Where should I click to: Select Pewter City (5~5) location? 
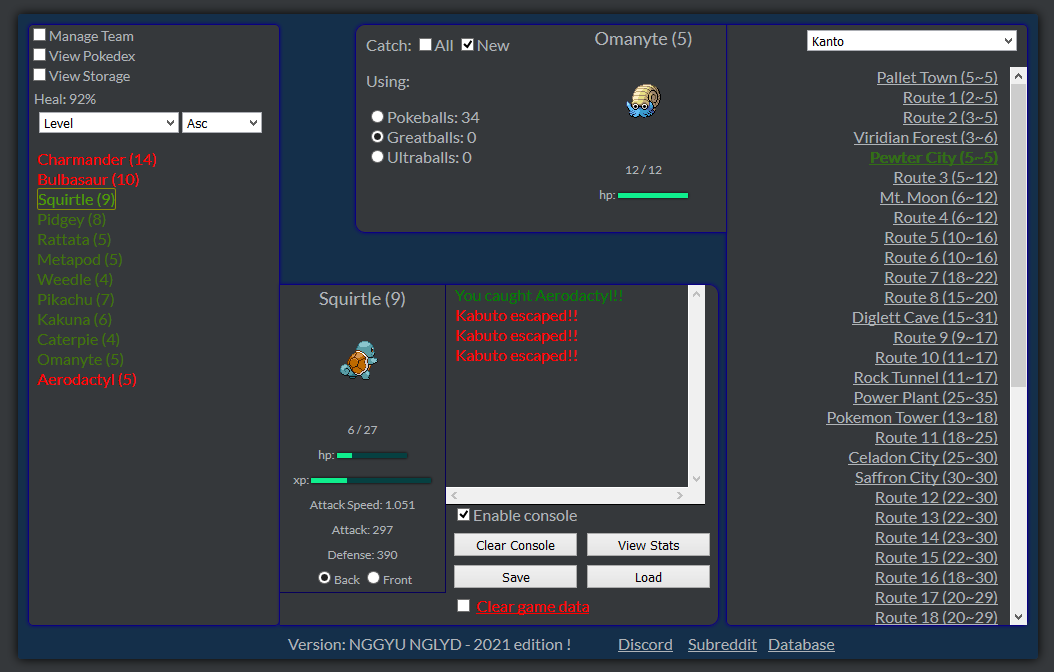[934, 157]
